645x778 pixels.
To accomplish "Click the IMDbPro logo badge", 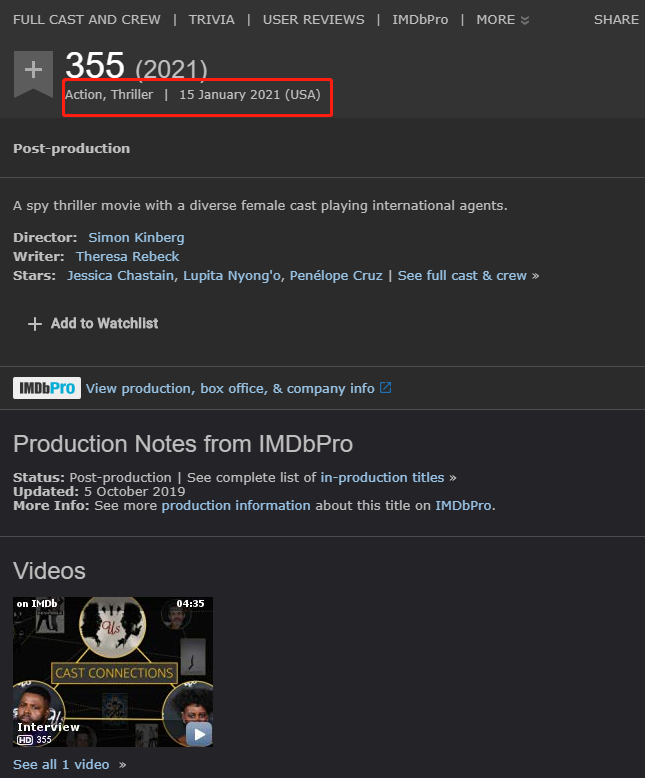I will (x=47, y=388).
